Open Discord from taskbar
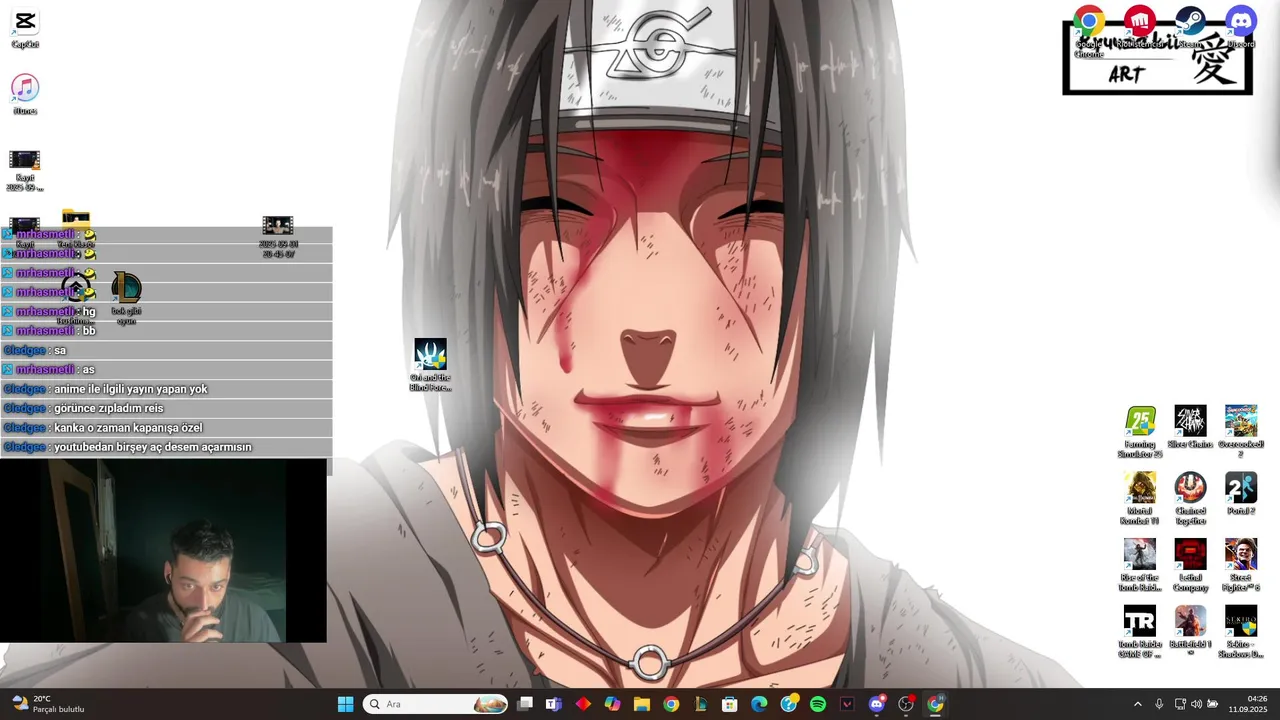Screen dimensions: 1280x720 click(x=877, y=704)
